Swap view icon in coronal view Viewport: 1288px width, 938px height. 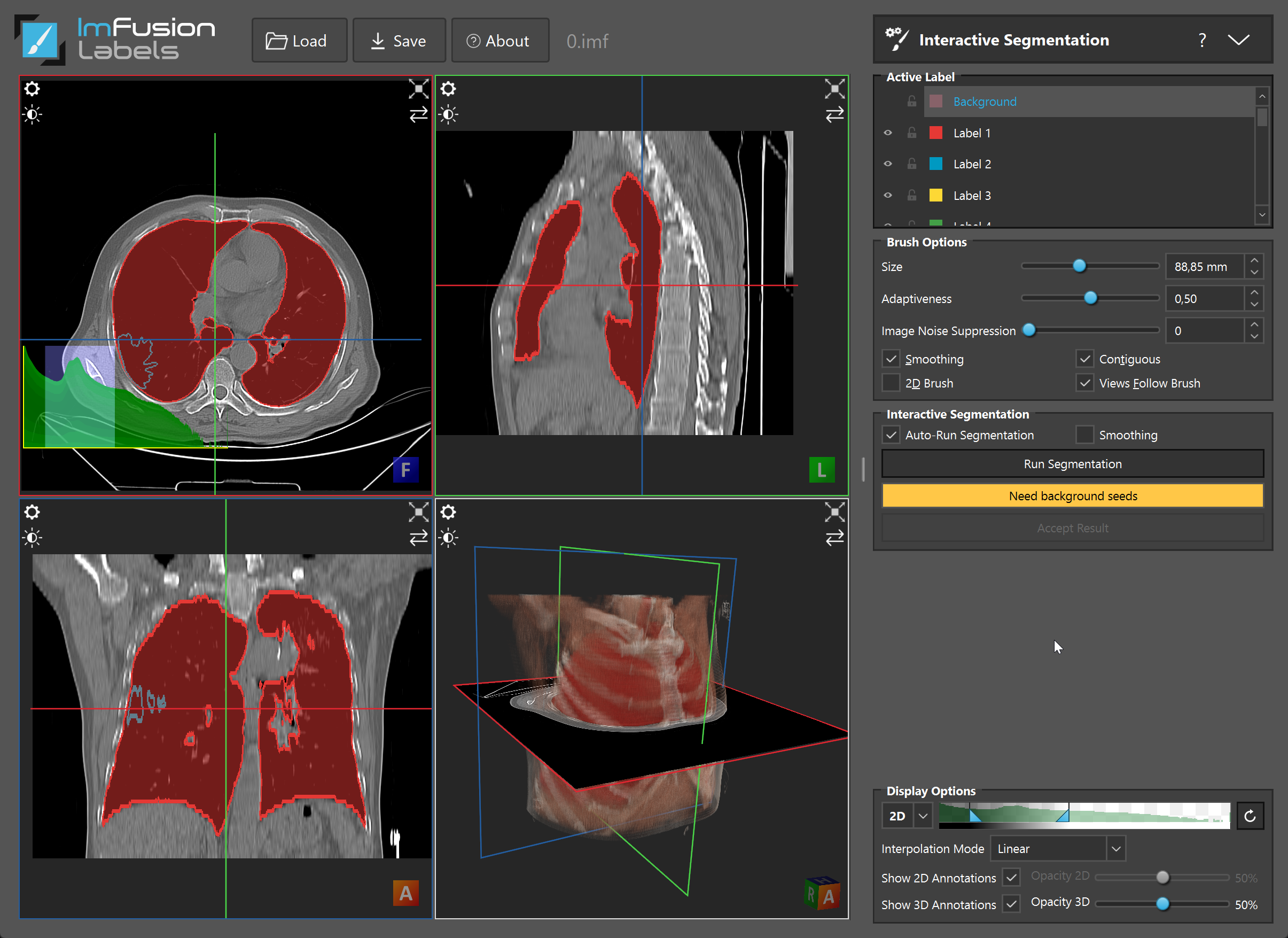click(418, 538)
